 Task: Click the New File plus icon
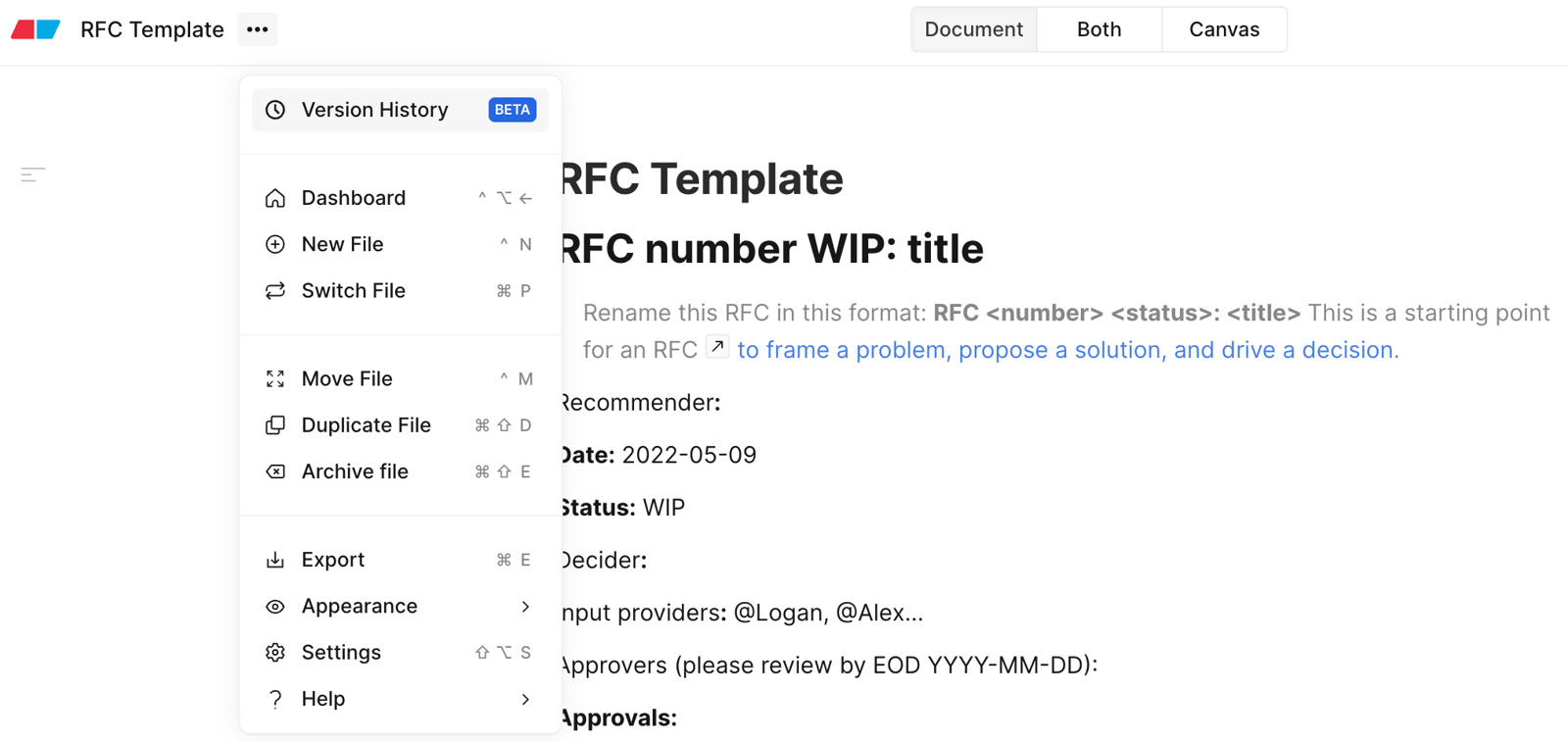[275, 244]
